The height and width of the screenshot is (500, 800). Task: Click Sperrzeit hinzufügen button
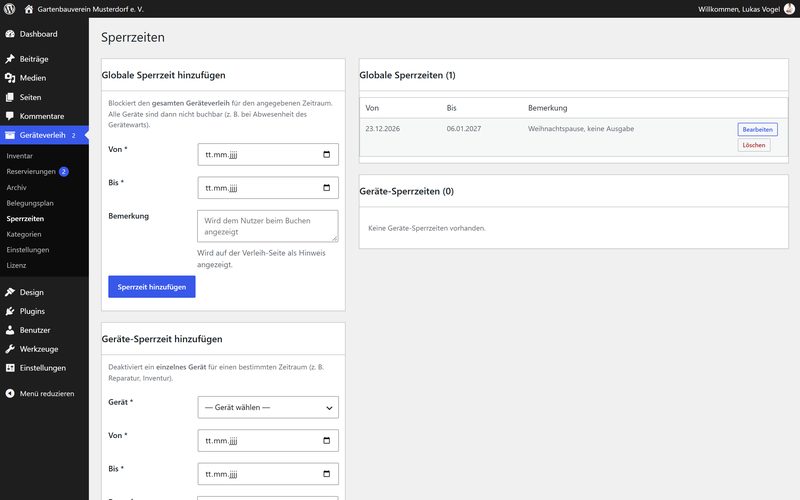click(x=152, y=287)
